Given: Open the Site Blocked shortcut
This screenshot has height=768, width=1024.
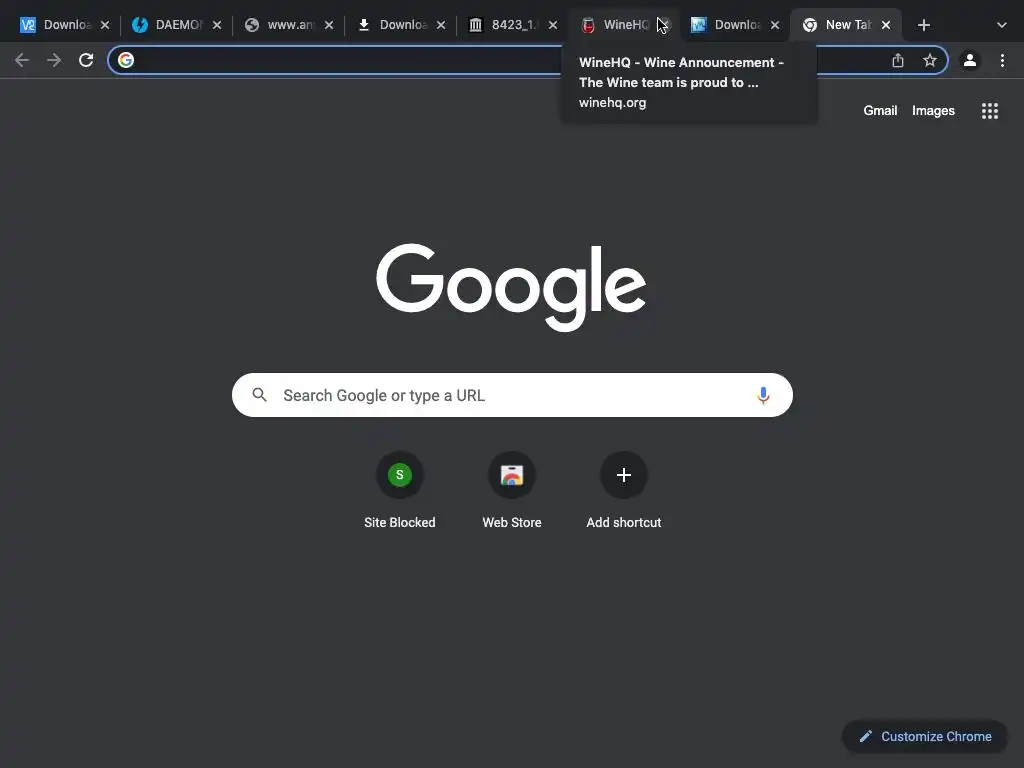Looking at the screenshot, I should point(400,490).
